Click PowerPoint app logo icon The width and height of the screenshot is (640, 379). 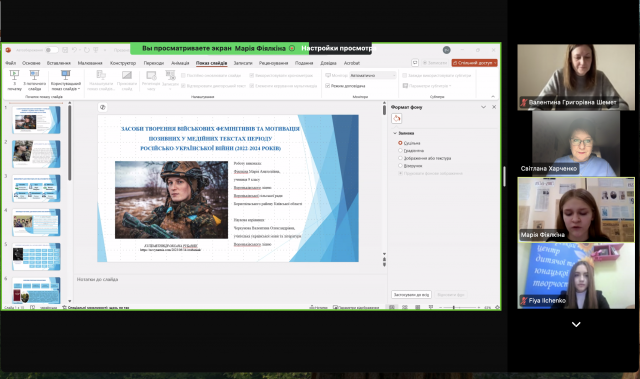(x=8, y=50)
